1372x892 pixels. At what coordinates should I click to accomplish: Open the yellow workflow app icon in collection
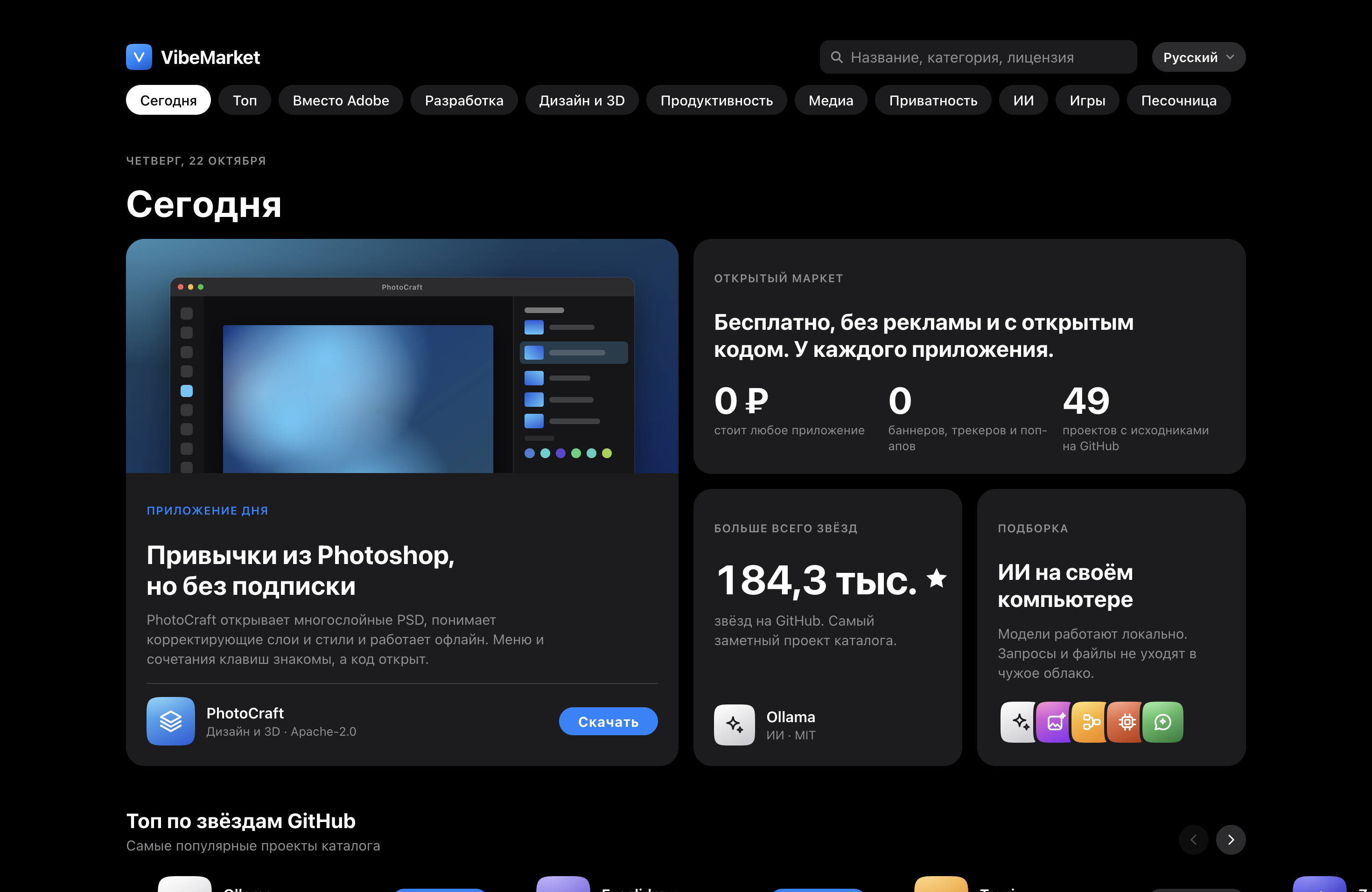[1090, 722]
